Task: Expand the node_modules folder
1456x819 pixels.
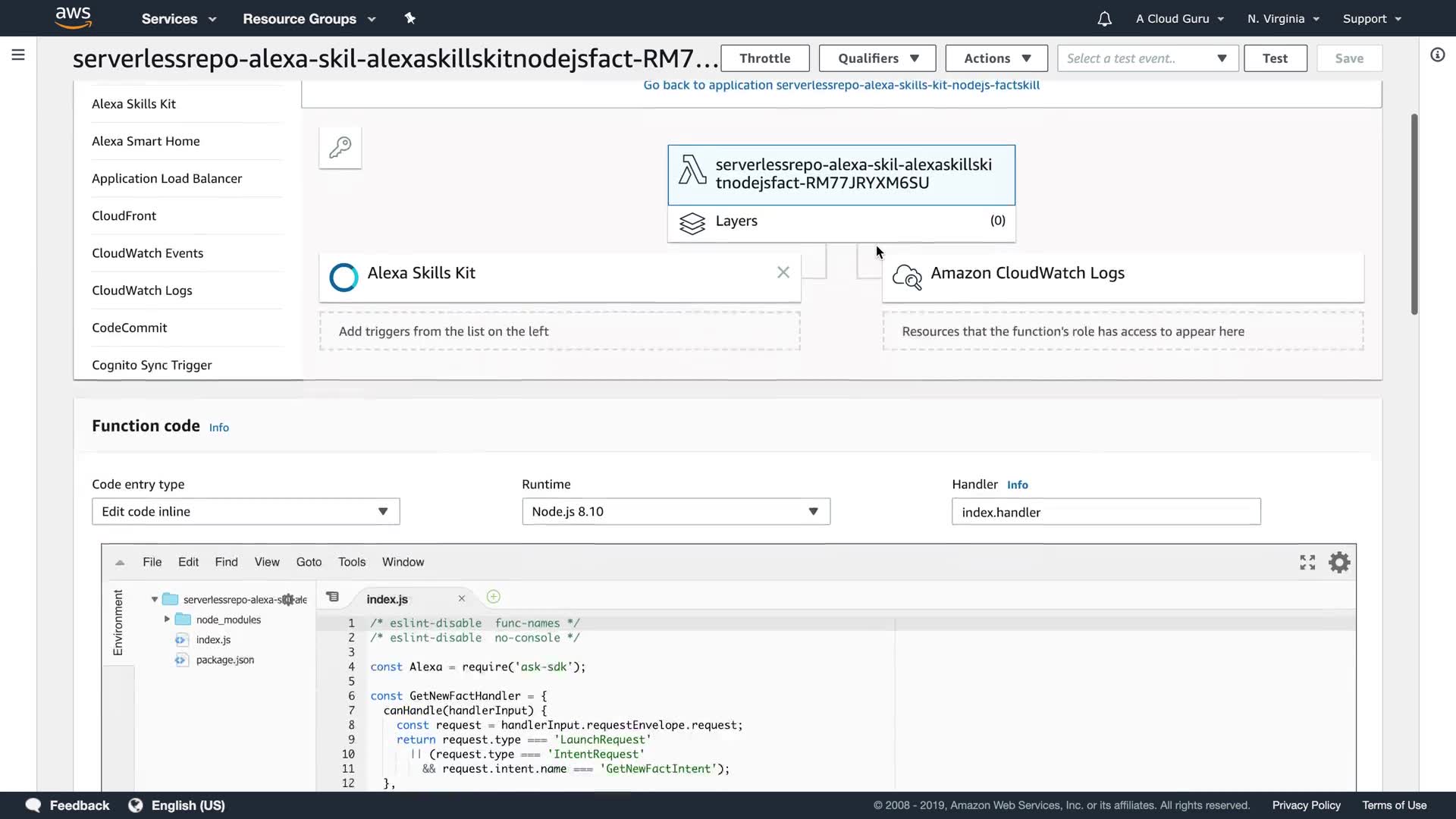Action: (x=167, y=620)
